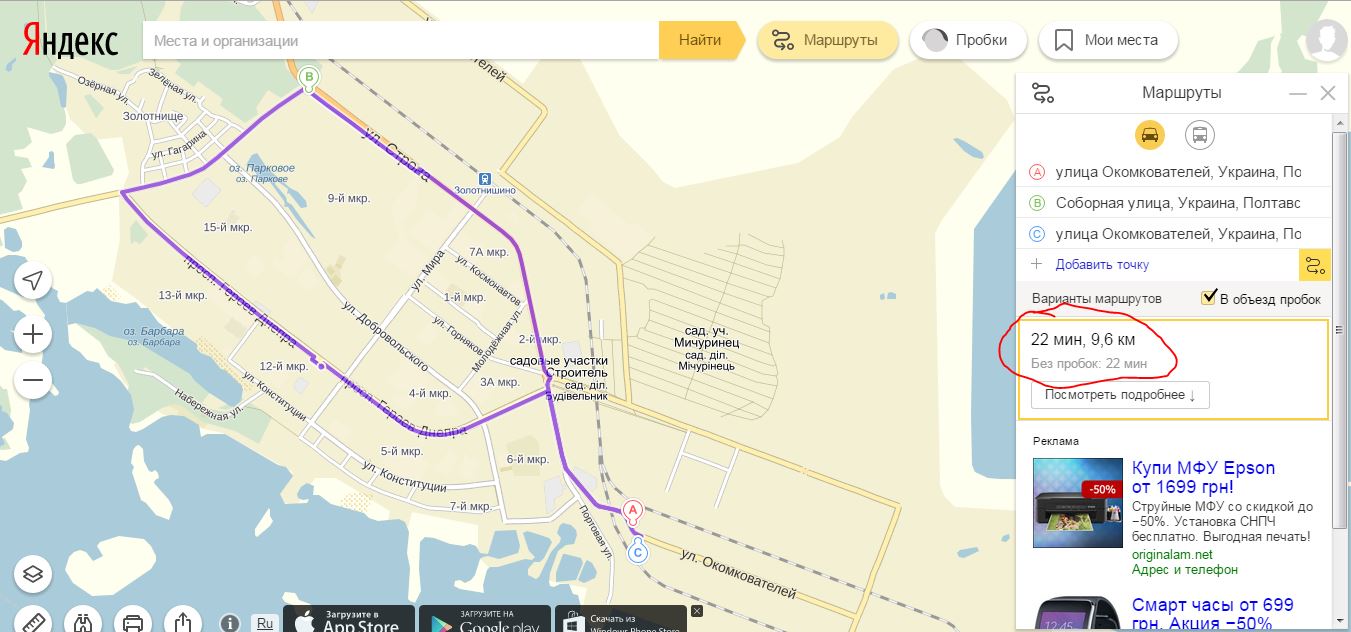
Task: Click the 'Места и организации' search field
Action: click(401, 41)
